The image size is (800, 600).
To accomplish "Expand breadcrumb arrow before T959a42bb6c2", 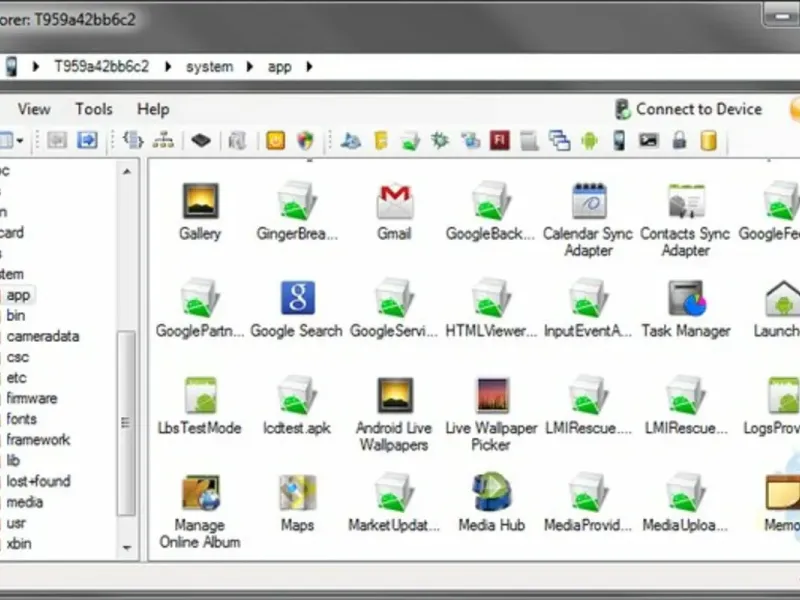I will pos(36,67).
